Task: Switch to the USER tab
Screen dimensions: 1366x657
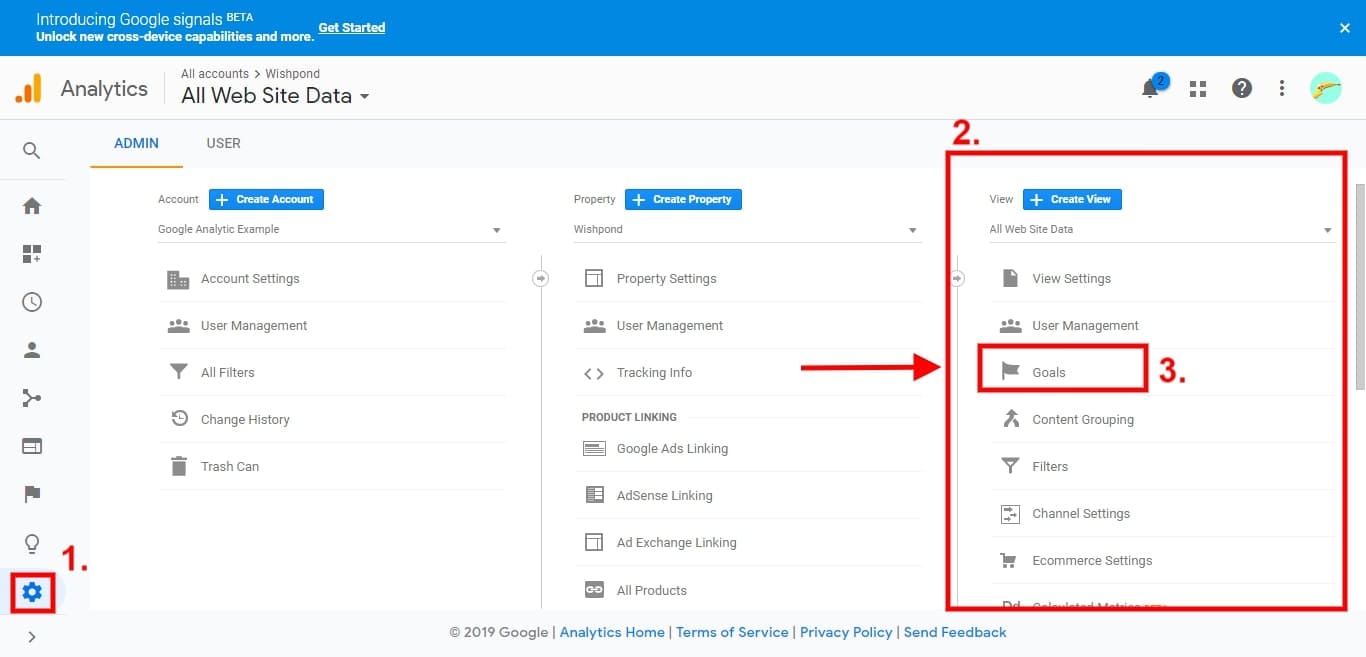Action: click(223, 143)
